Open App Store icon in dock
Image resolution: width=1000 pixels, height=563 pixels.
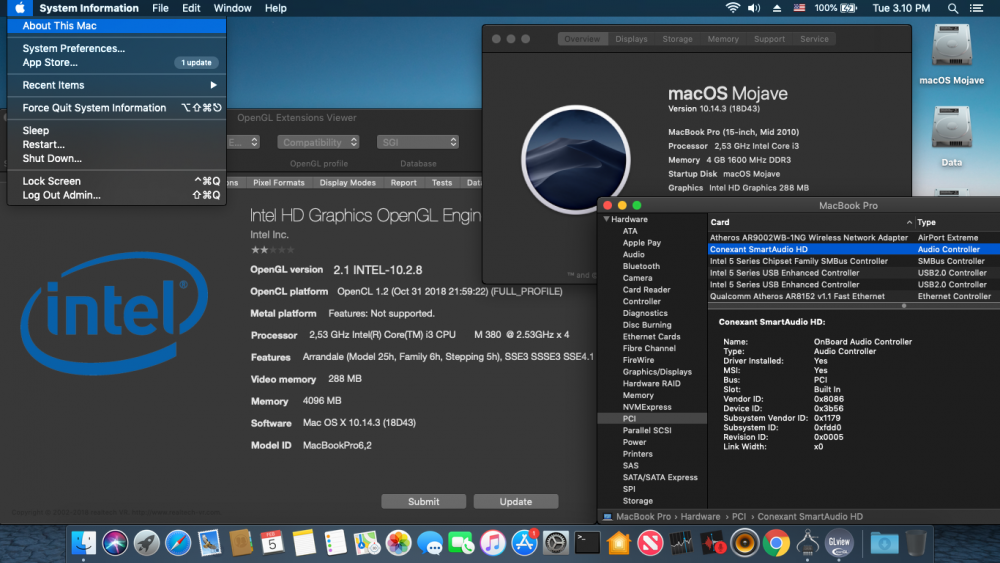pos(524,543)
